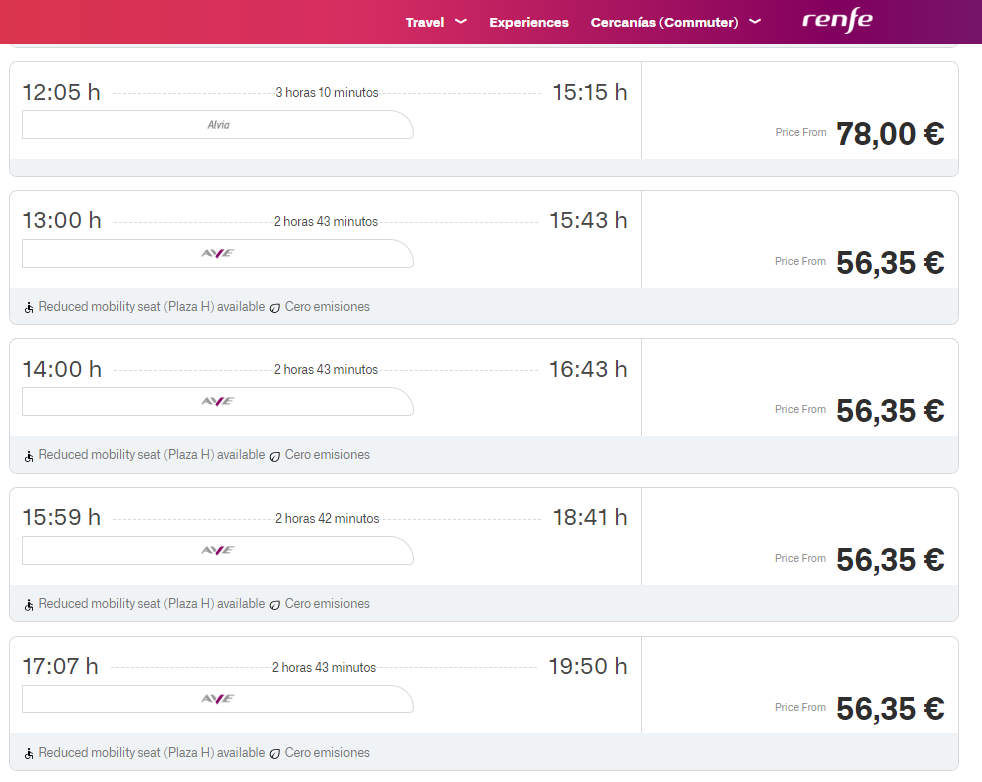This screenshot has width=982, height=782.
Task: Click leaf emissions icon in the 14:00 row
Action: [x=274, y=456]
